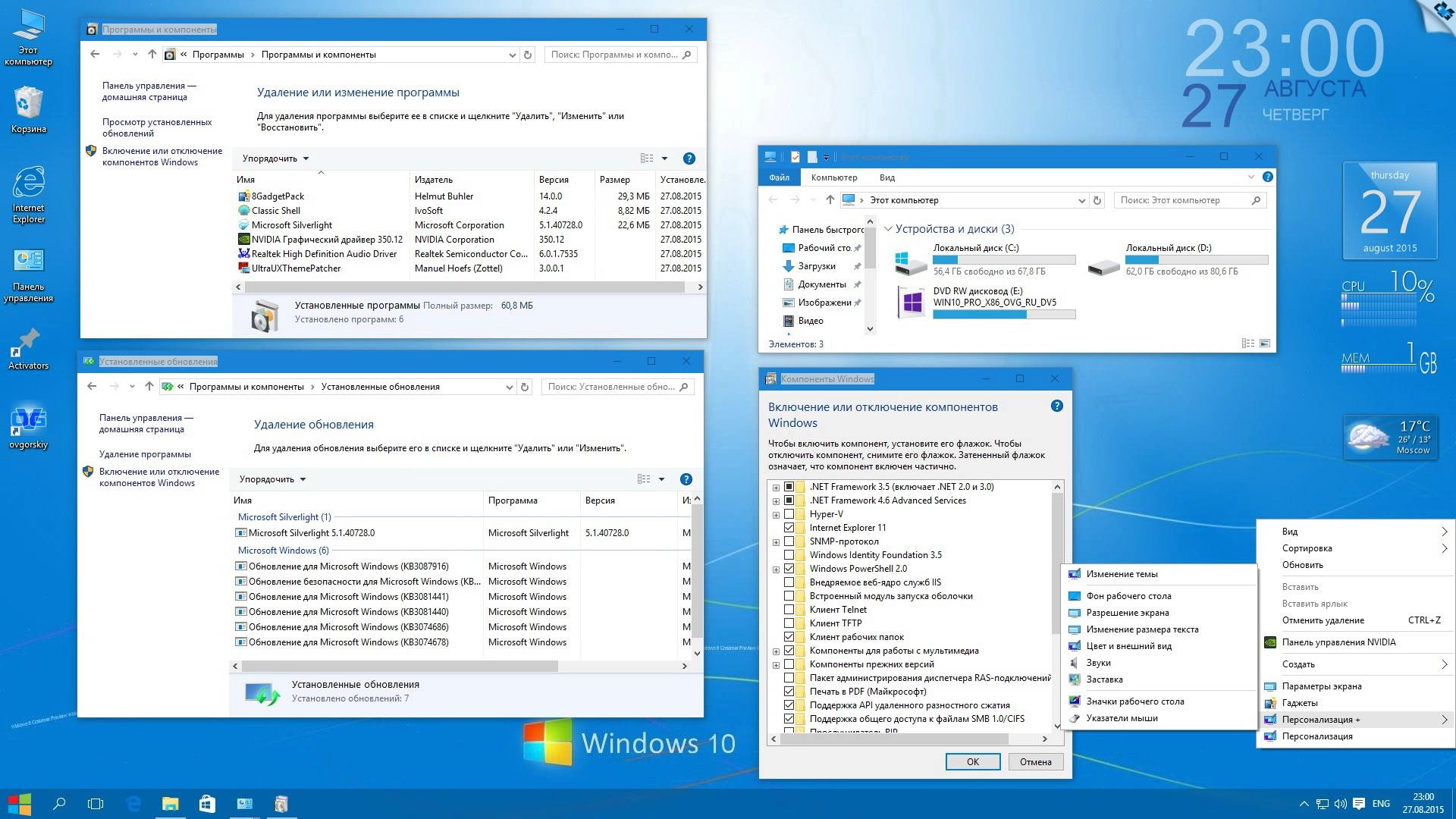Open address history dropdown in Этот компьютер

tap(1081, 200)
